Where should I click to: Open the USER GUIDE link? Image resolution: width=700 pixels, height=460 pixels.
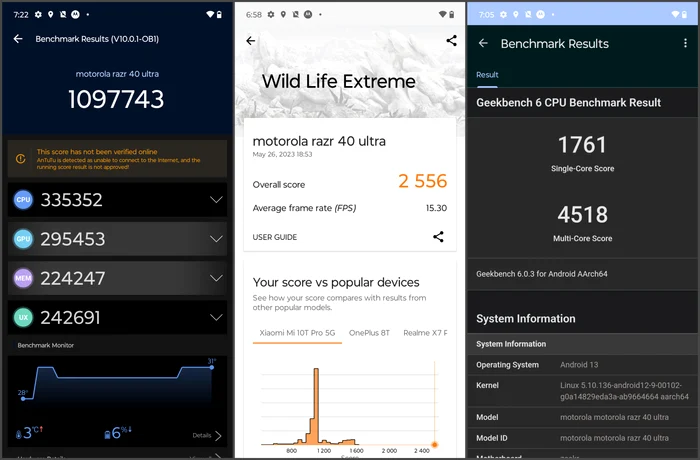tap(275, 237)
